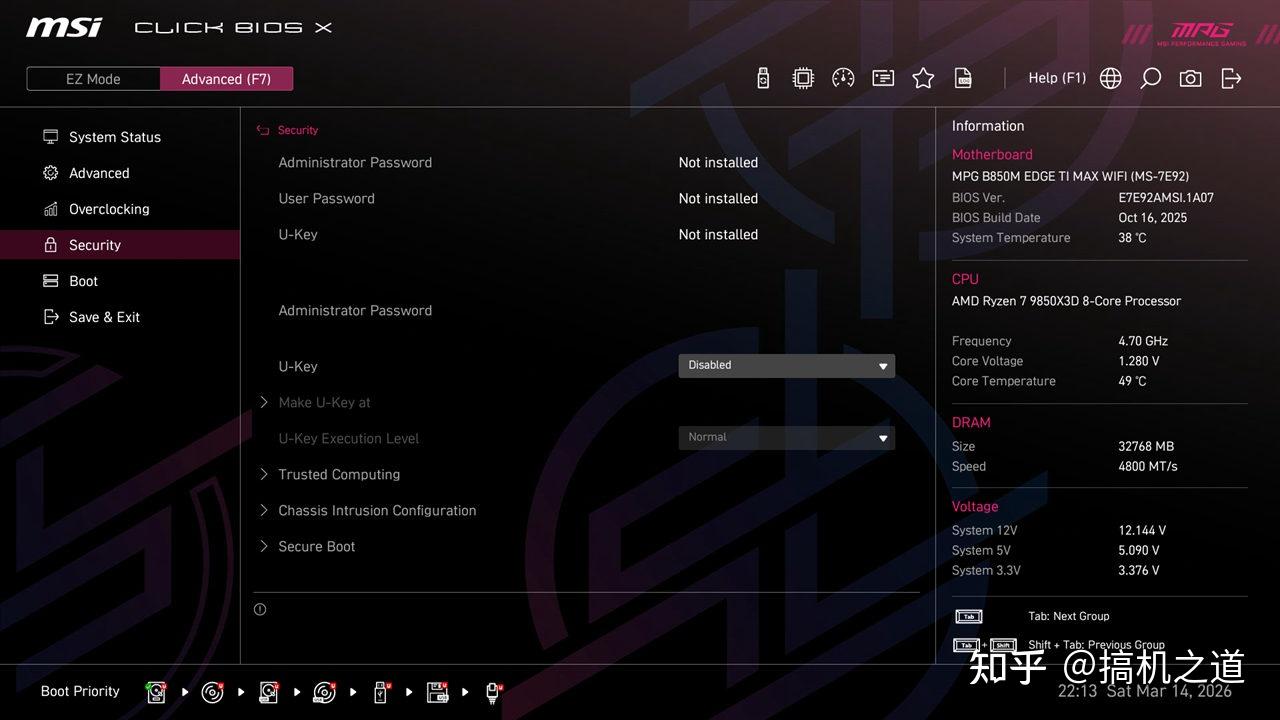Click the System 3.3V value 3.376 V

pyautogui.click(x=1139, y=570)
